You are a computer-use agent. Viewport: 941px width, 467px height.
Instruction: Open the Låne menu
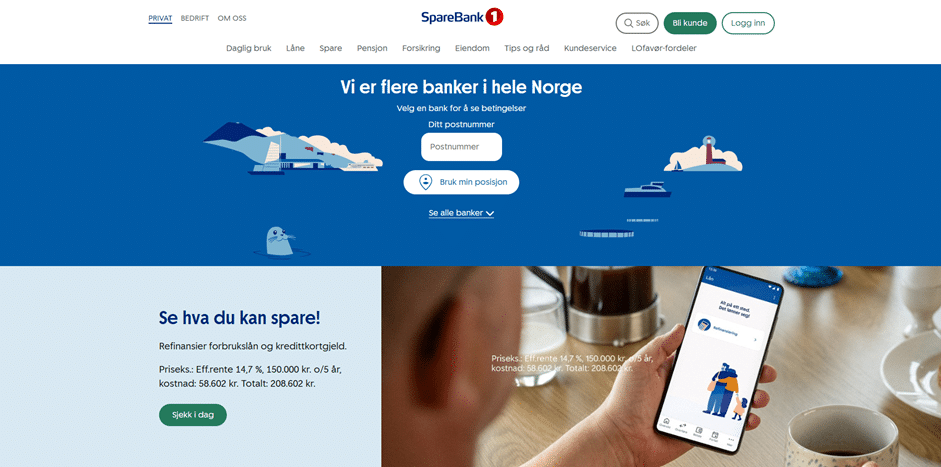(x=295, y=49)
